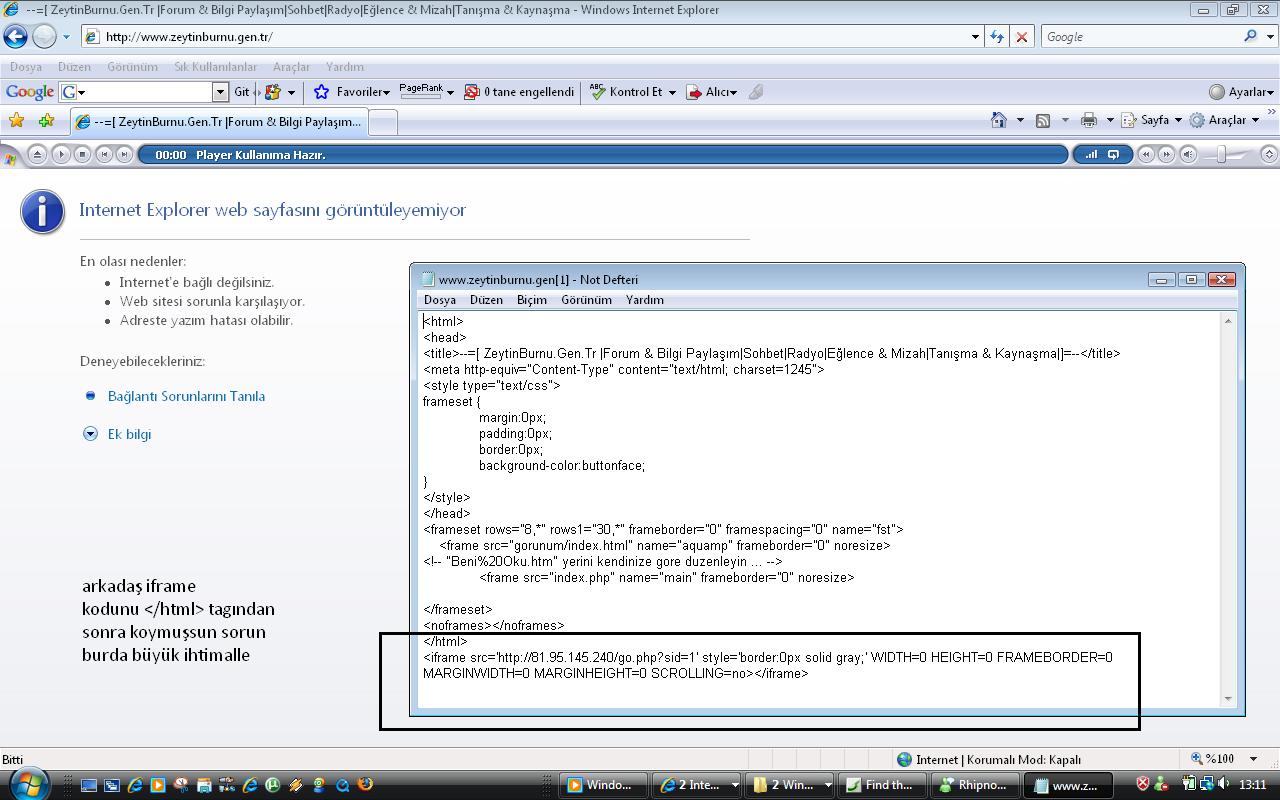Click the Google toolbar bookmarks Favoriler button

[x=352, y=92]
